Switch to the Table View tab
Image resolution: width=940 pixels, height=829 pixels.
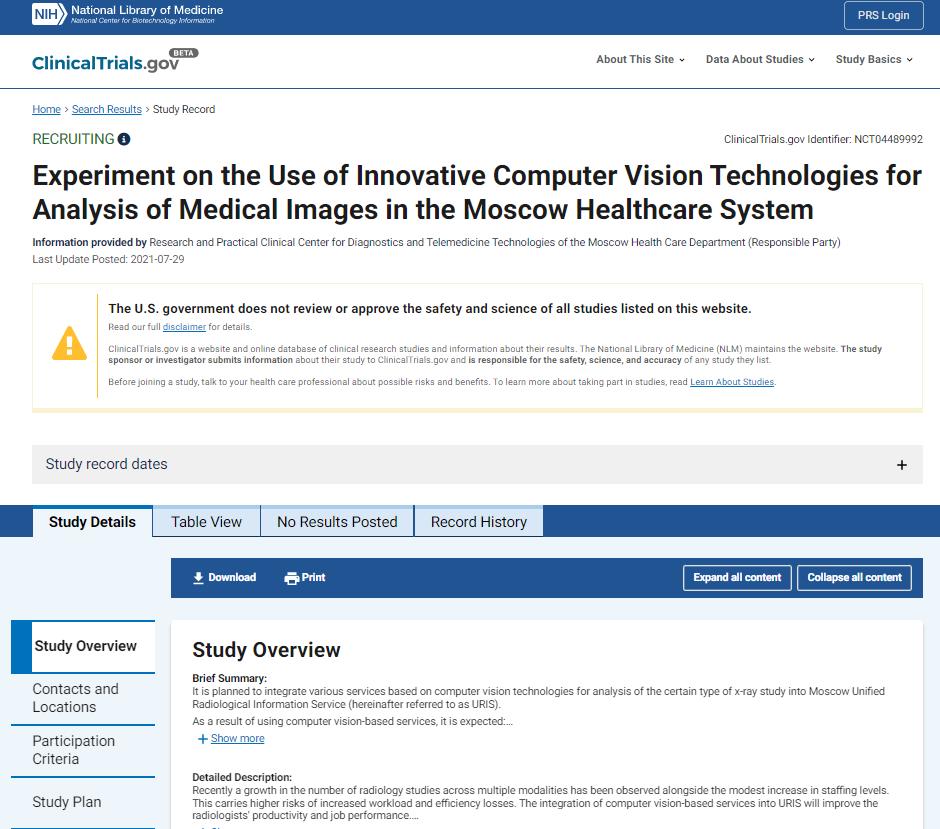206,521
